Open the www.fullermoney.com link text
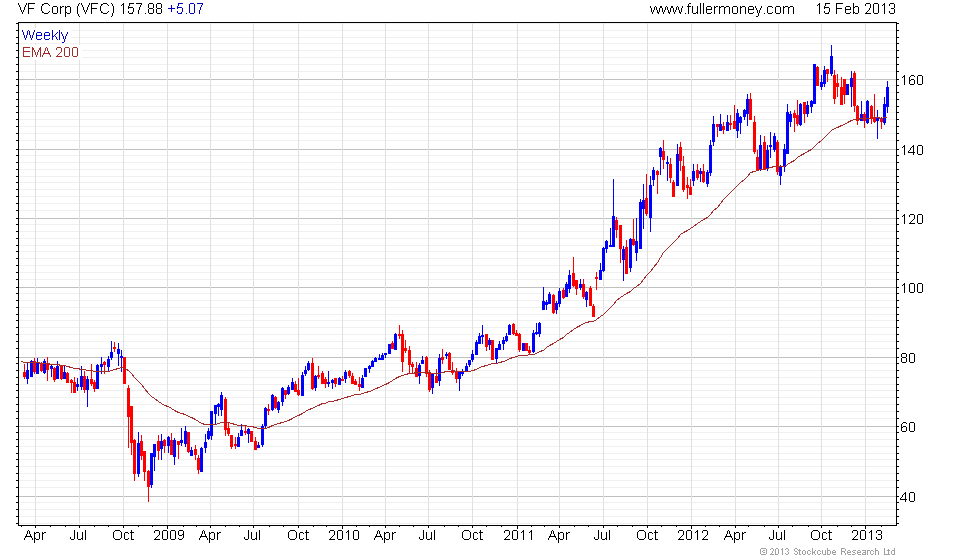This screenshot has height=560, width=980. tap(722, 9)
